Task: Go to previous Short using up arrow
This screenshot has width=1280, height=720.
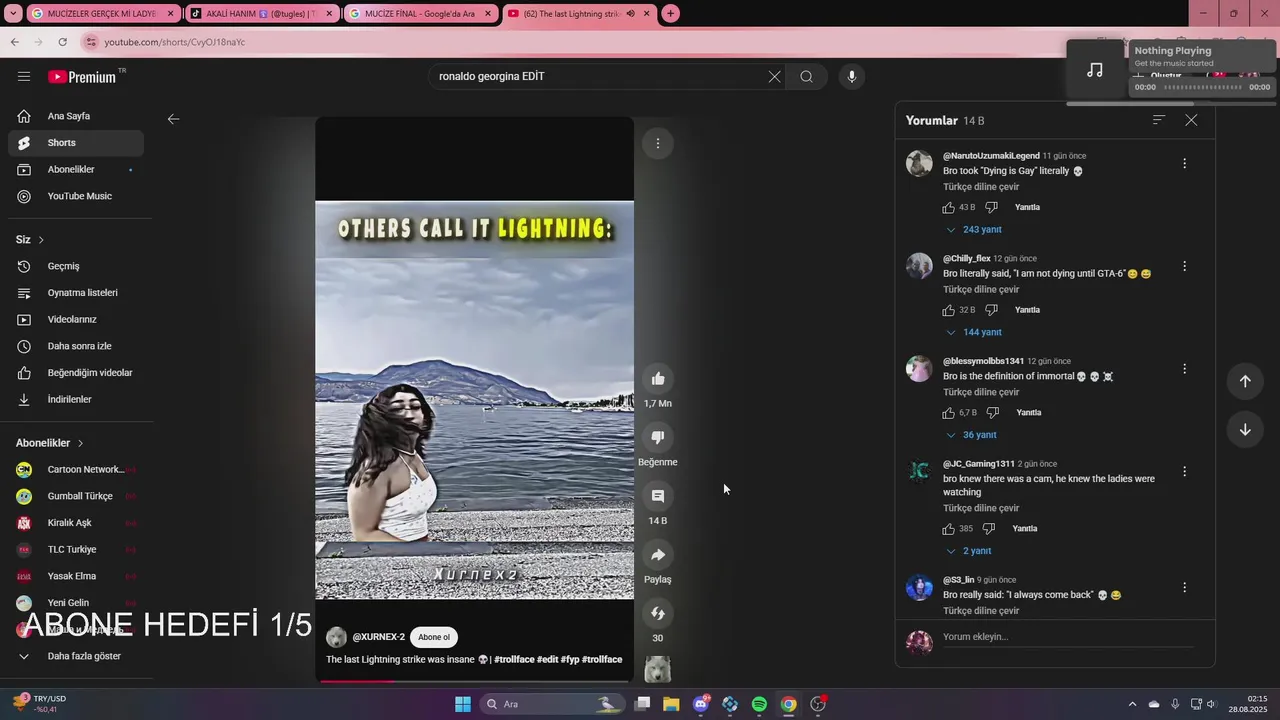Action: [x=1245, y=381]
